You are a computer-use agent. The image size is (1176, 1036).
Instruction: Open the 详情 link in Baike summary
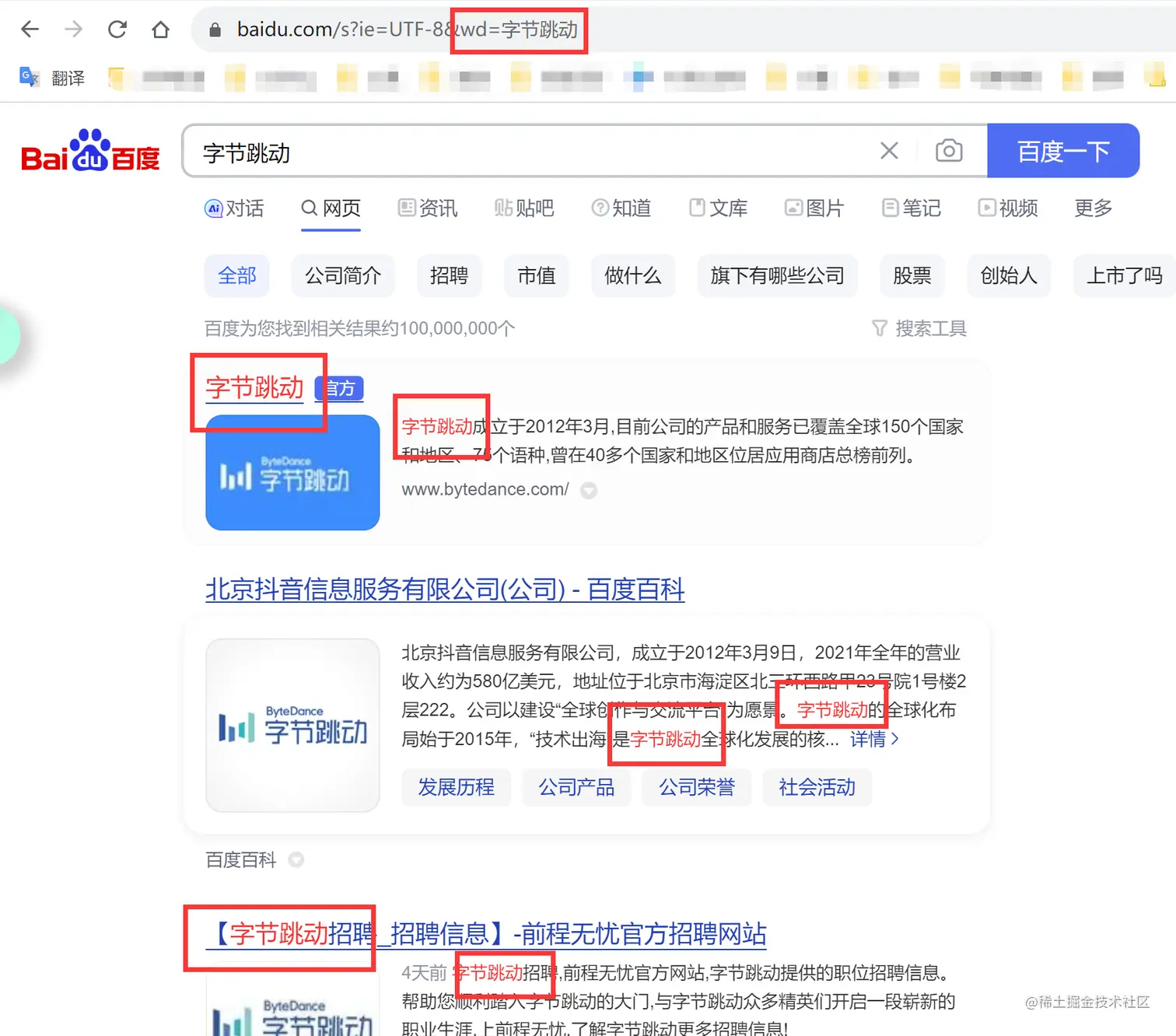click(x=874, y=739)
